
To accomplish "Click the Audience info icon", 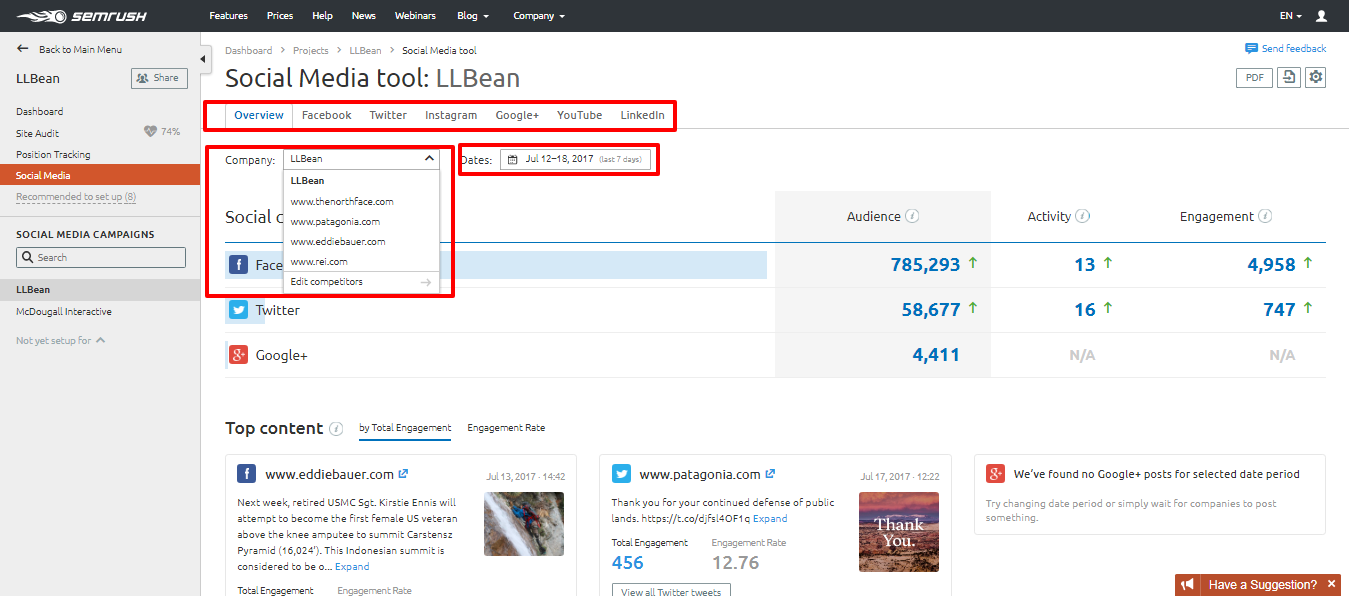I will tap(912, 217).
